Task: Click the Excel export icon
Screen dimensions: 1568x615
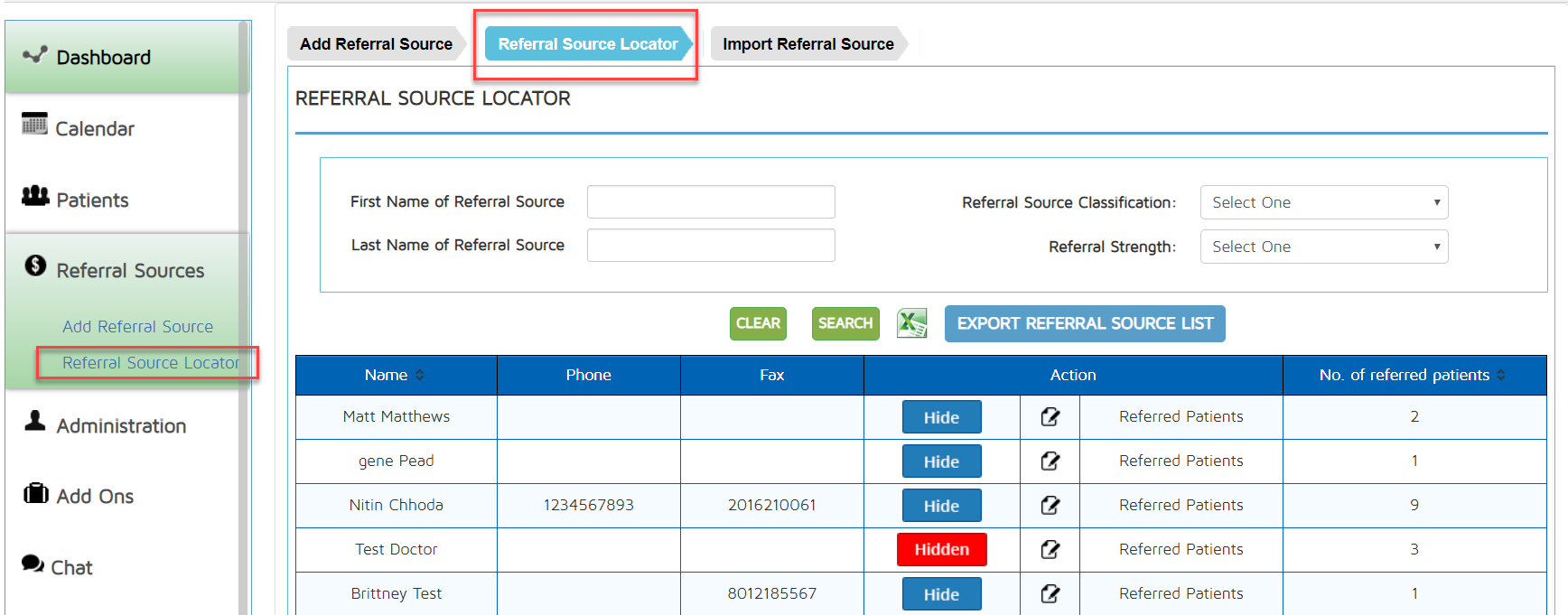Action: coord(911,323)
